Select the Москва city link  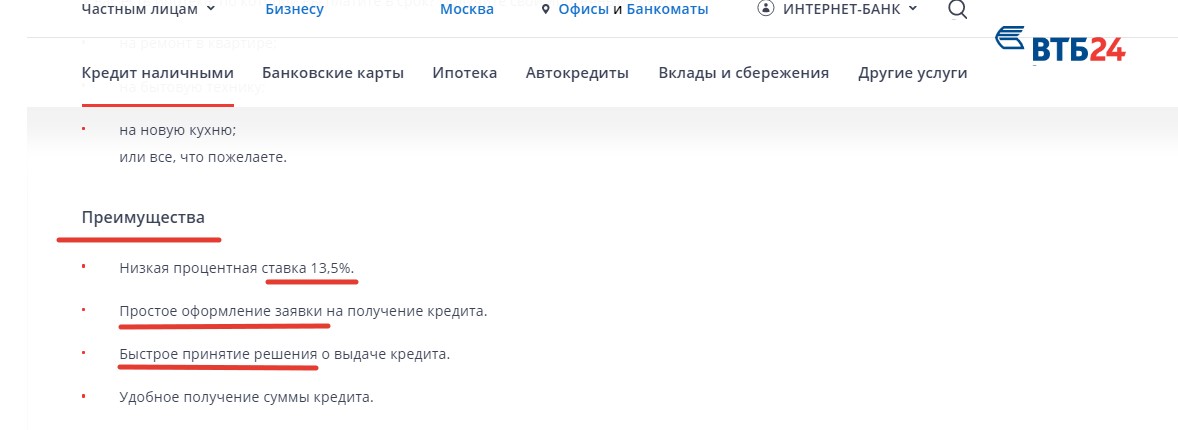(x=466, y=9)
